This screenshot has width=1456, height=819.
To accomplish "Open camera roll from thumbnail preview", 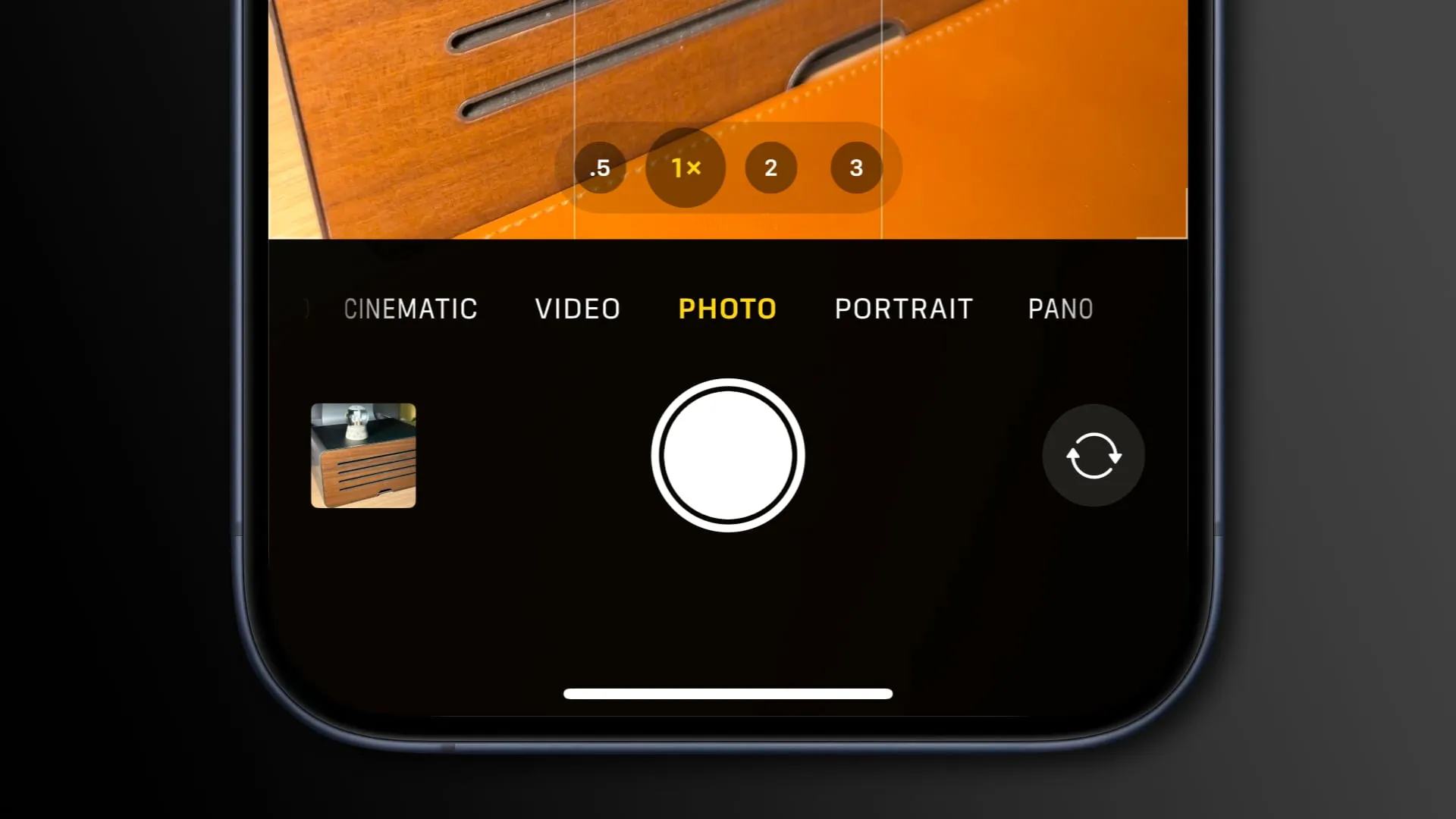I will (x=363, y=454).
